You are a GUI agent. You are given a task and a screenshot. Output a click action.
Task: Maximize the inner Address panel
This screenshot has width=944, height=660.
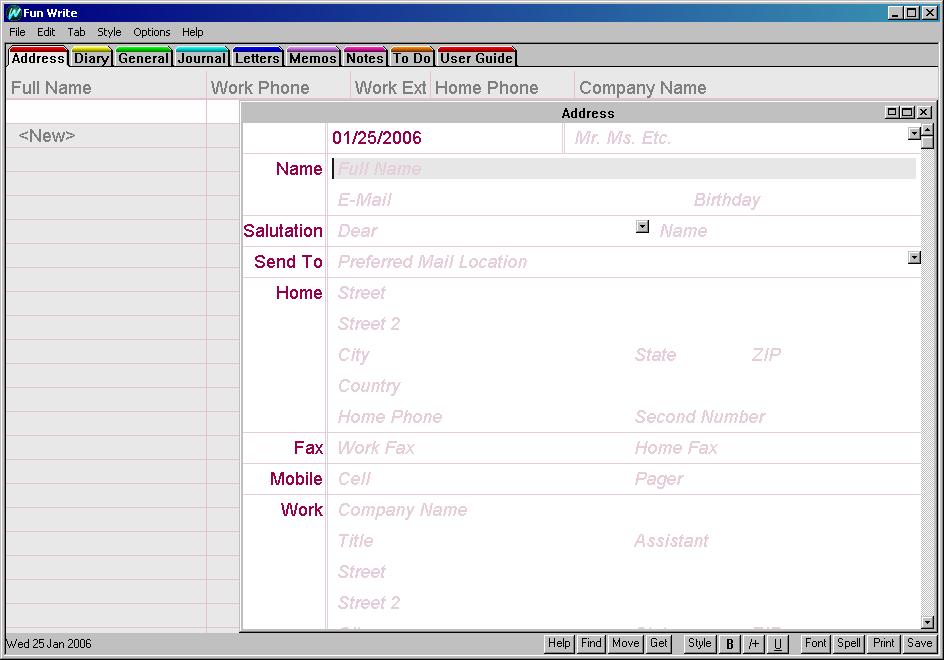click(x=908, y=112)
